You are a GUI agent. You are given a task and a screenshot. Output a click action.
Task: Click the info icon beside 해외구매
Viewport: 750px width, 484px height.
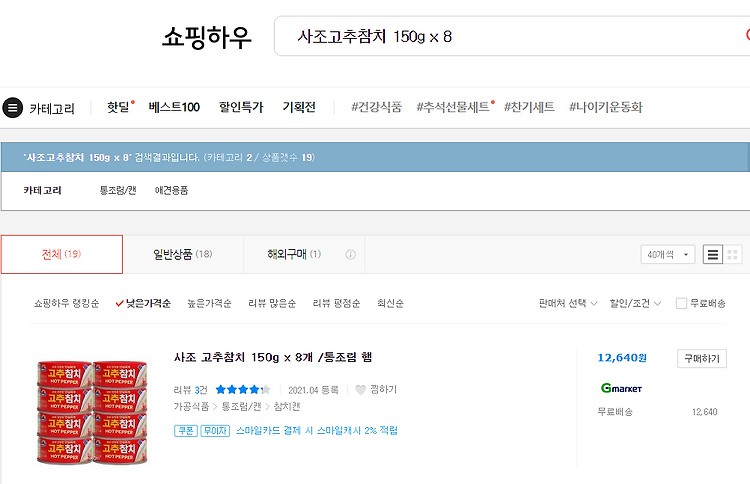(x=351, y=254)
